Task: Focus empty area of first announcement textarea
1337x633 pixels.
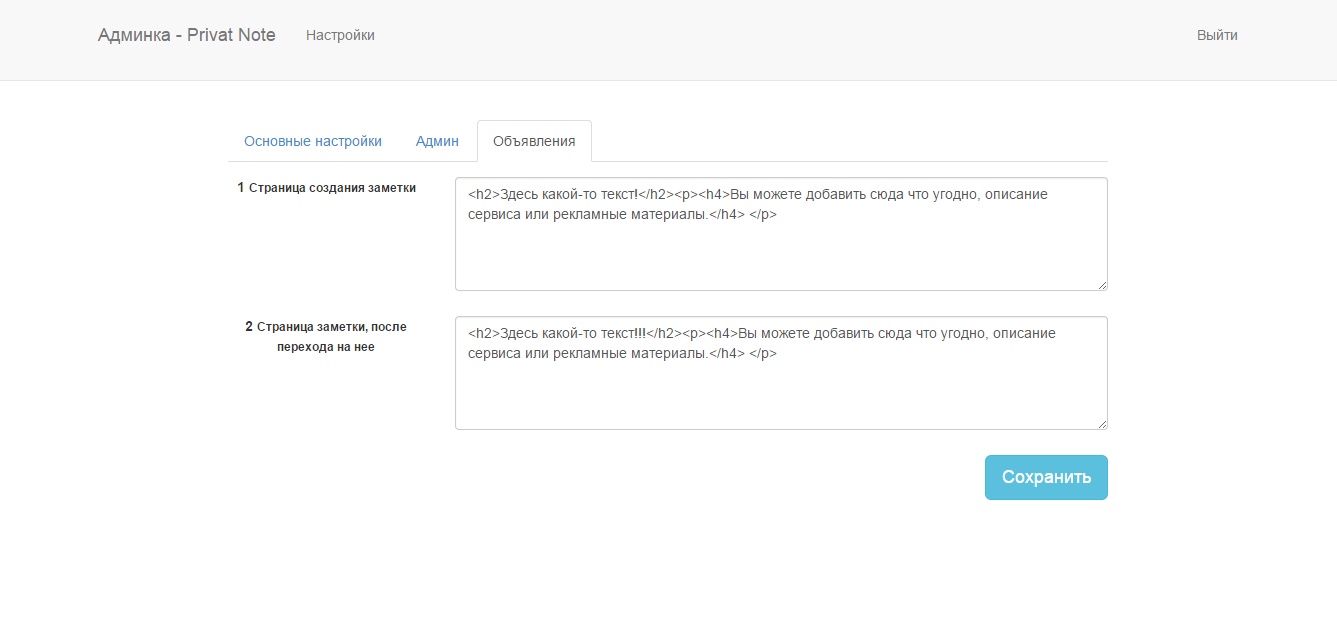Action: pos(780,259)
